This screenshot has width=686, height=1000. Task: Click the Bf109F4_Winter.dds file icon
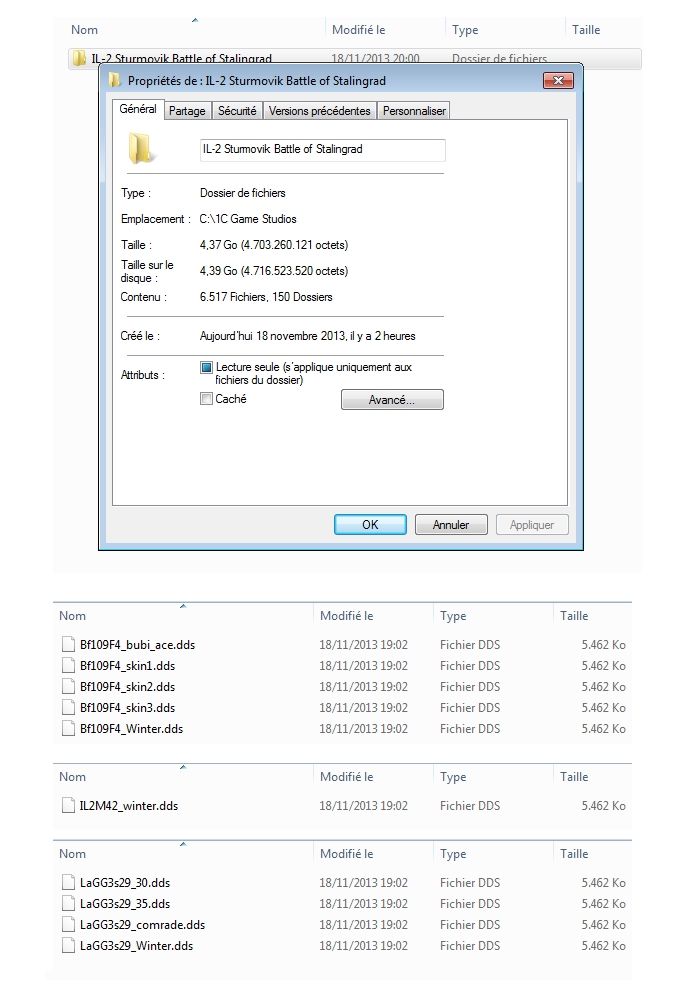(68, 729)
